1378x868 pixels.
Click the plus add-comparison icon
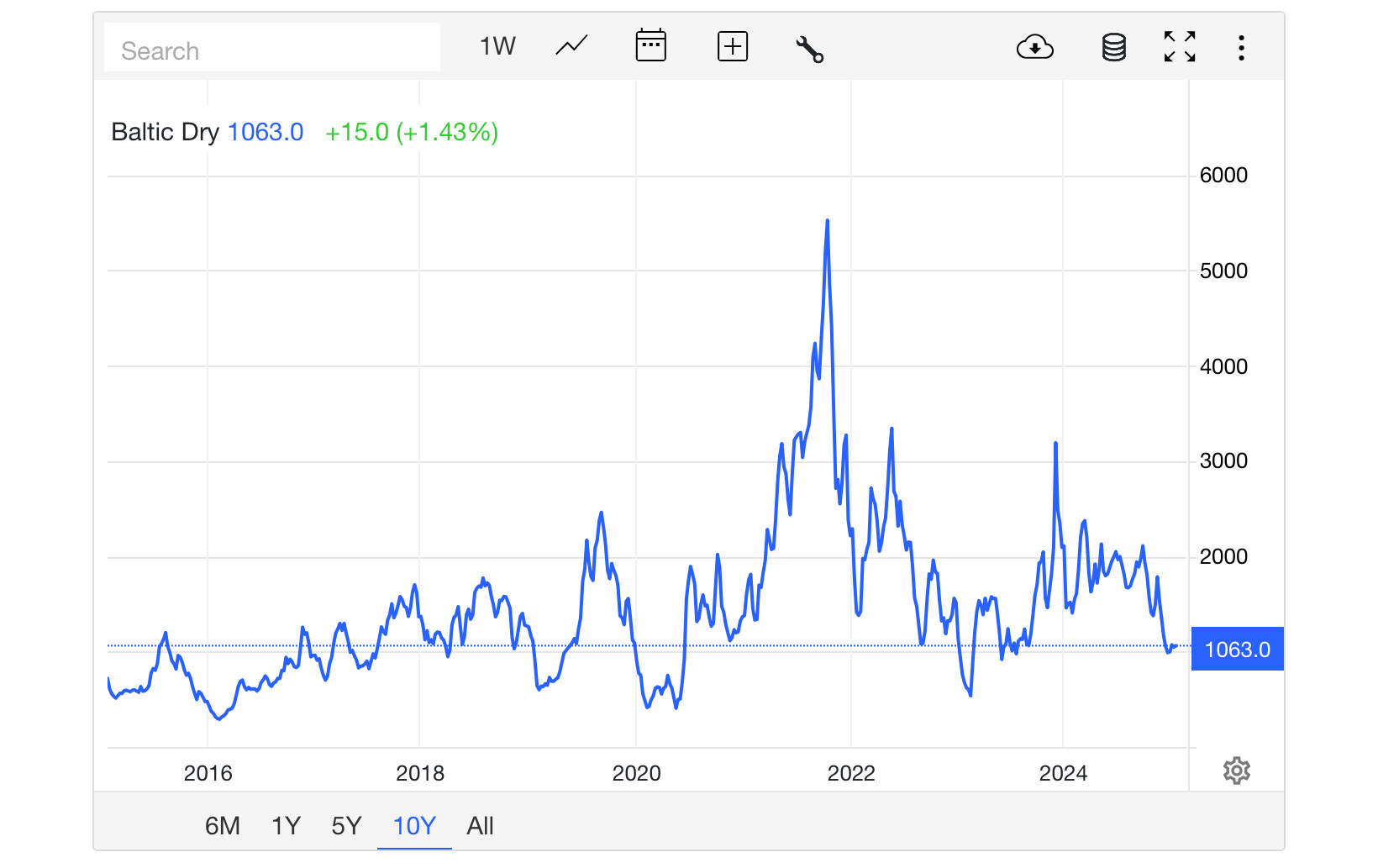733,46
